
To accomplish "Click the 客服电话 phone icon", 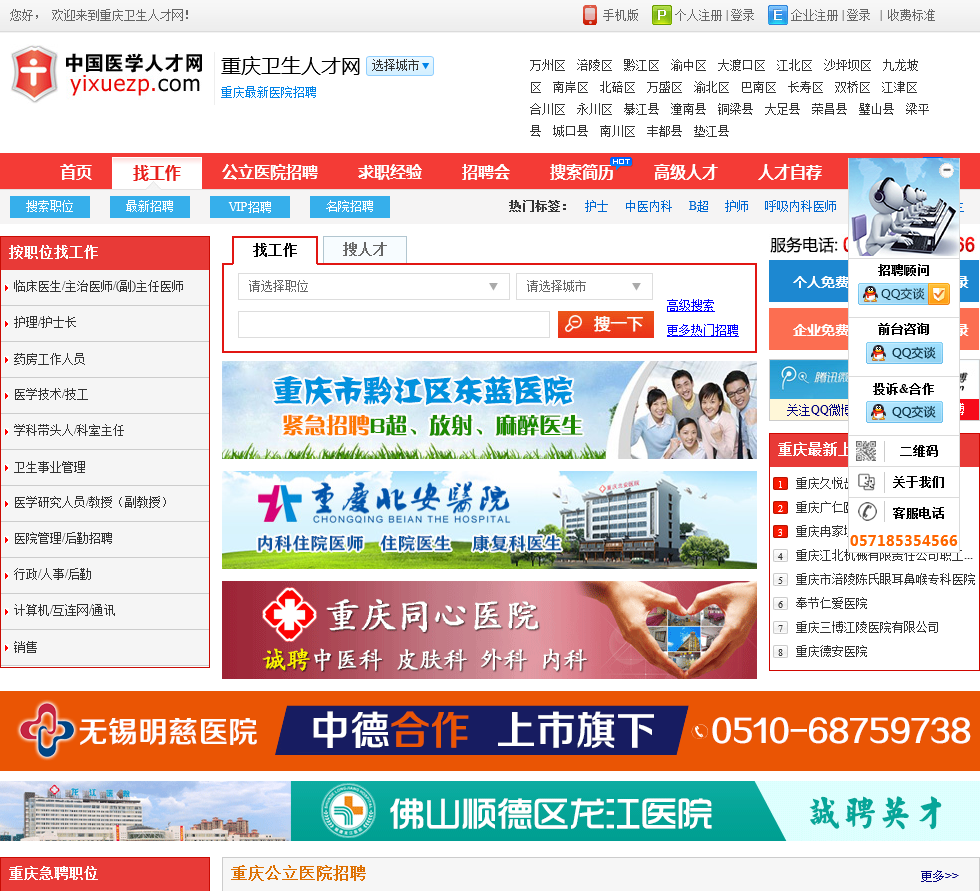I will tap(866, 512).
